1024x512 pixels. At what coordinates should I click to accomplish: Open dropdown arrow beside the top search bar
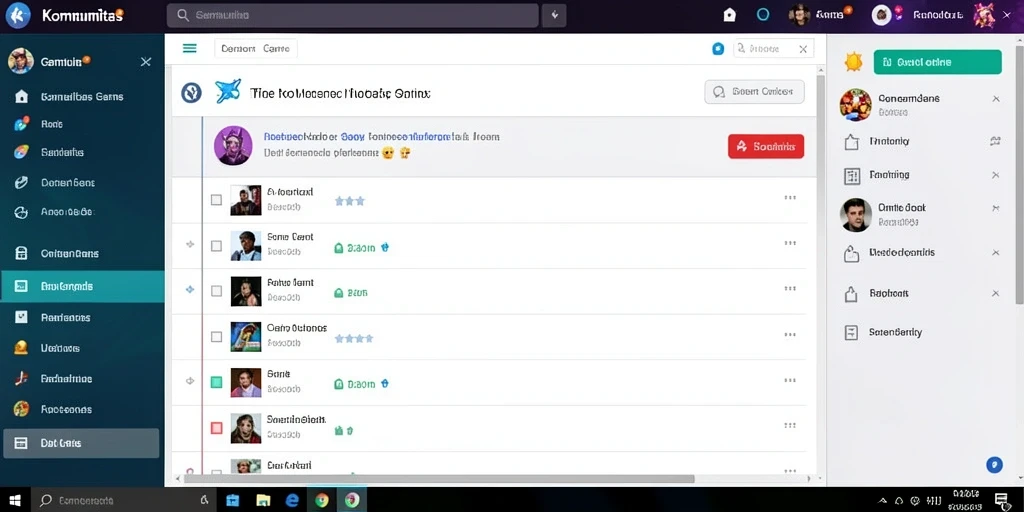[554, 15]
